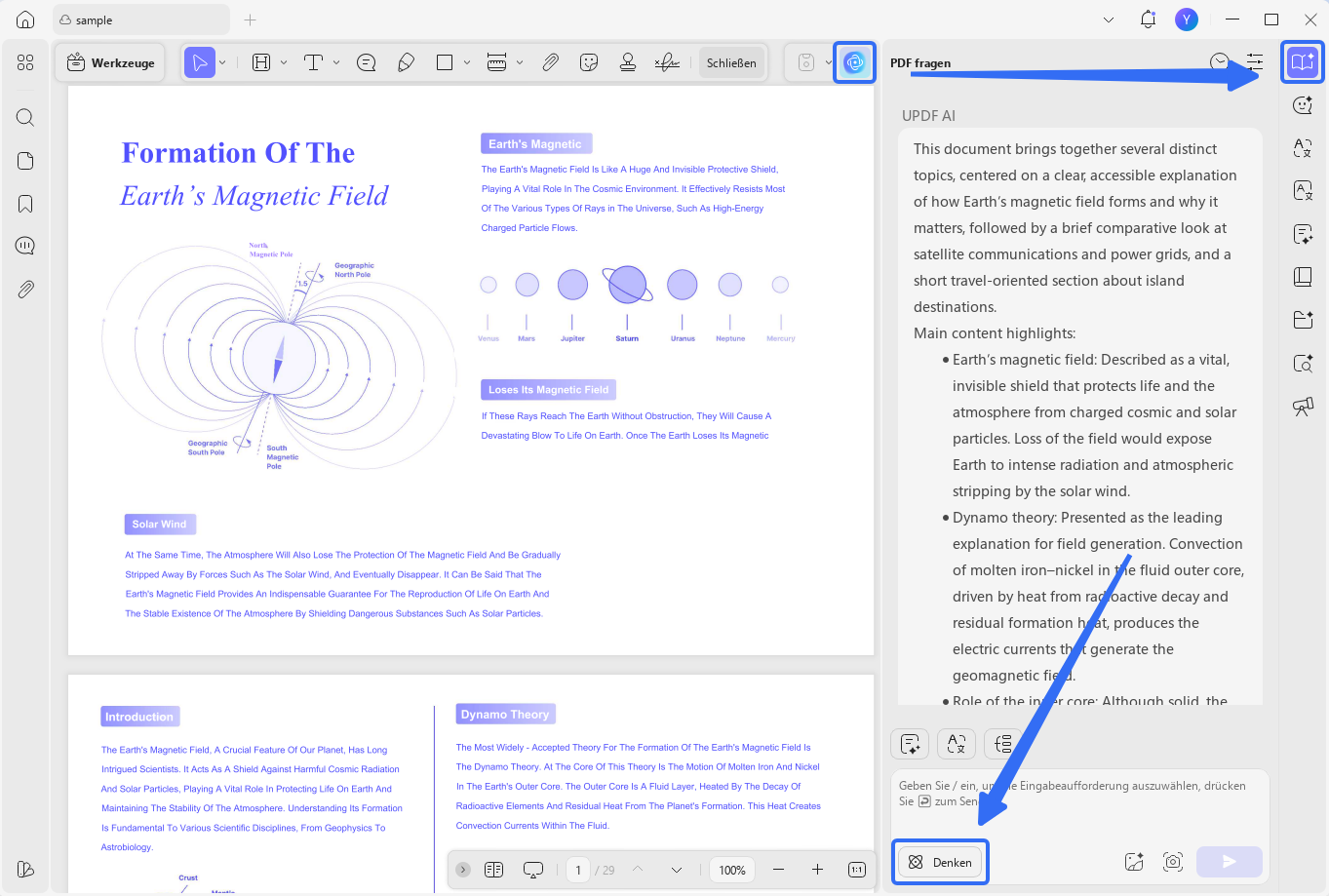1329x896 pixels.
Task: Open the search panel in left sidebar
Action: tap(25, 118)
